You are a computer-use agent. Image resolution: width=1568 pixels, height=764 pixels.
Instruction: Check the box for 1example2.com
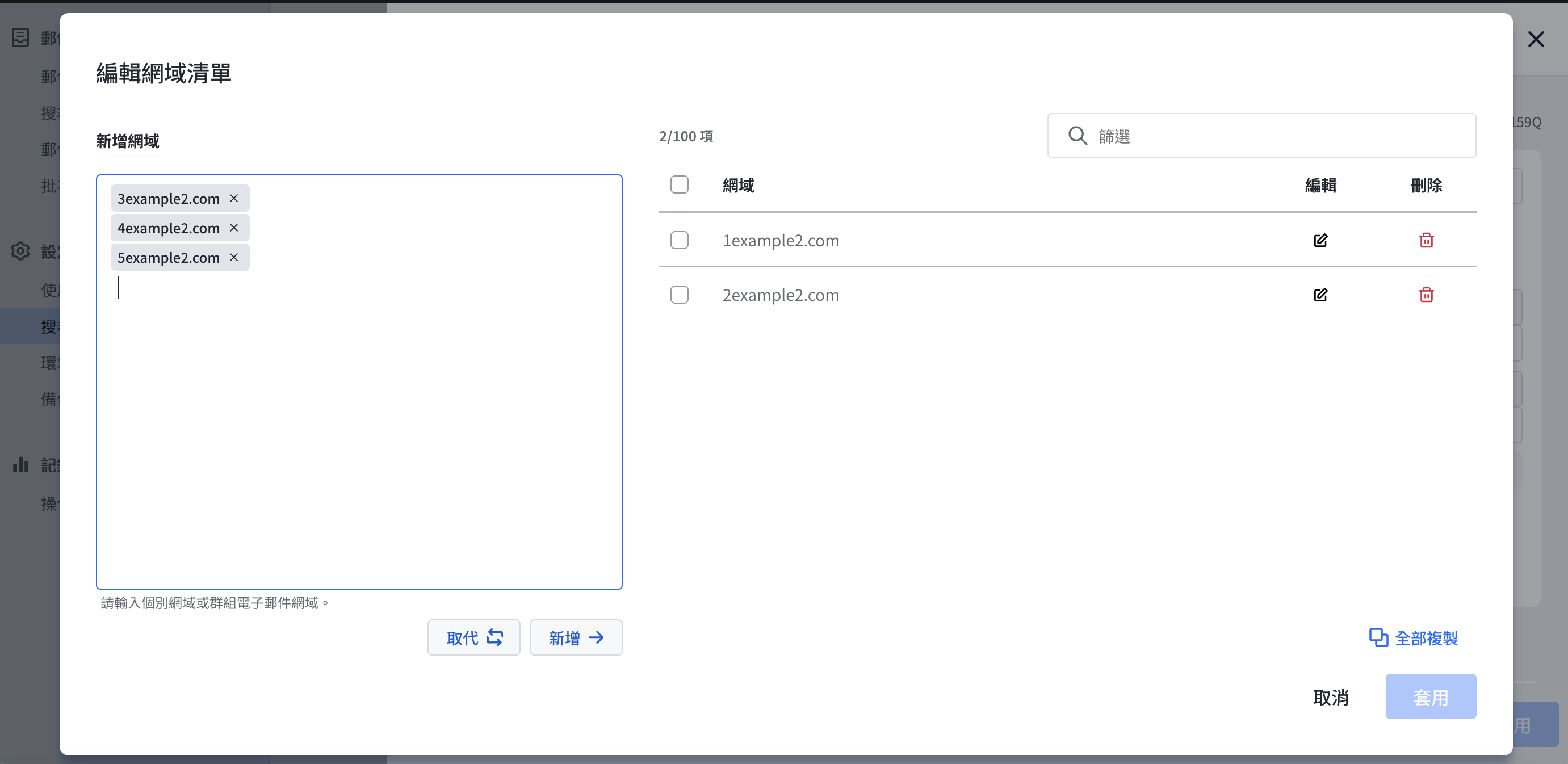pyautogui.click(x=680, y=241)
